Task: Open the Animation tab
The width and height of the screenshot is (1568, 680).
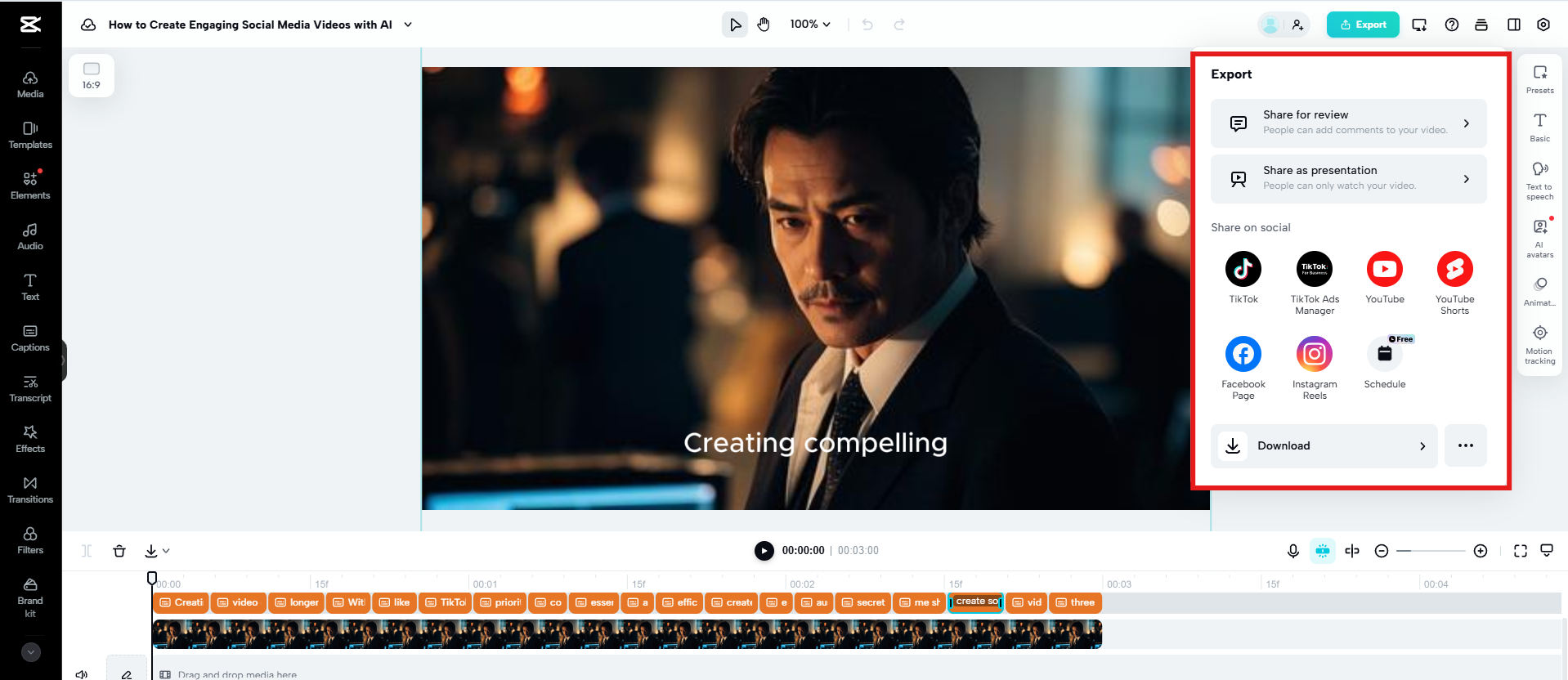Action: coord(1540,291)
